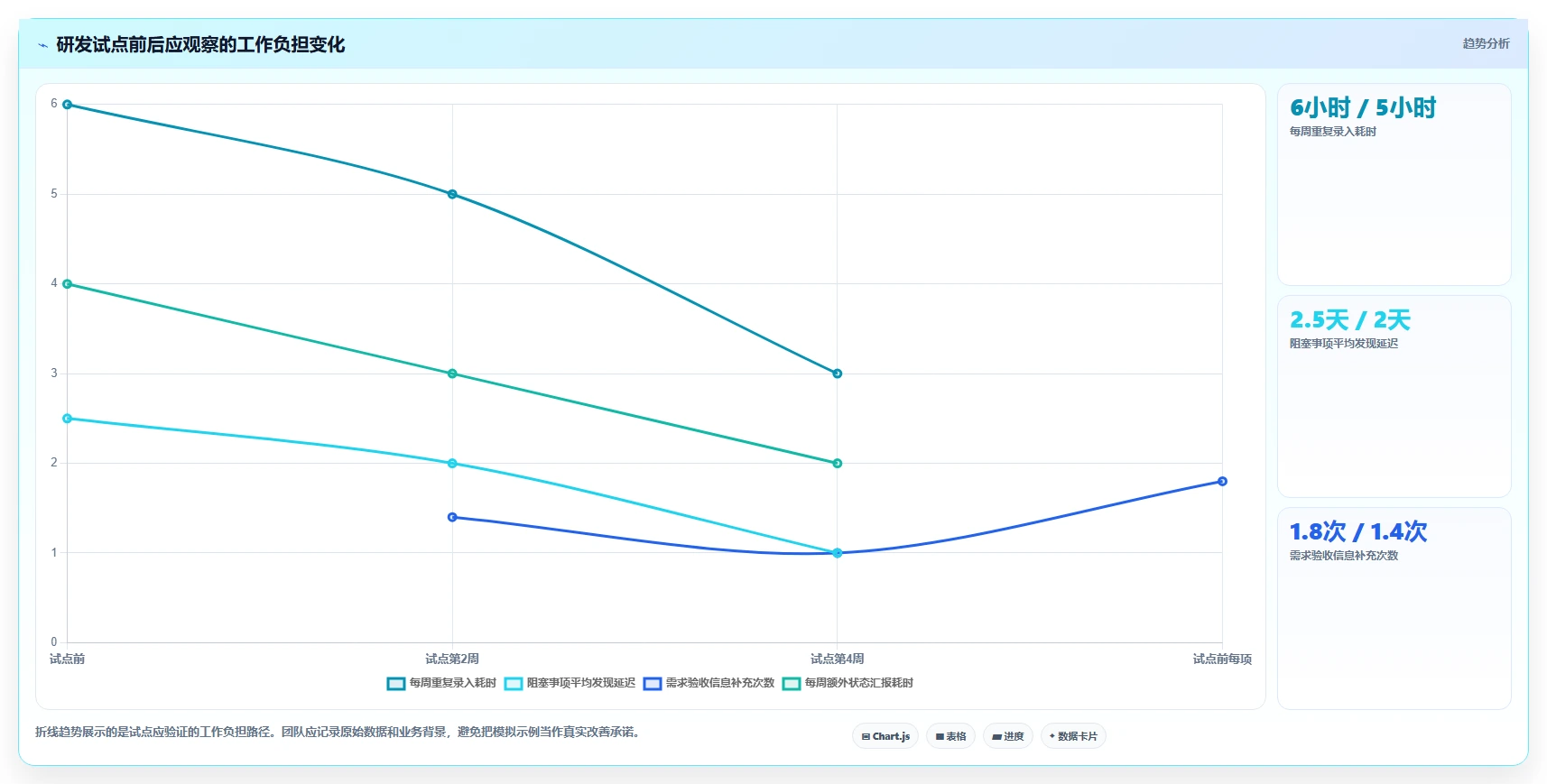Viewport: 1547px width, 784px height.
Task: Click the 试点前 x-axis label
Action: 67,659
